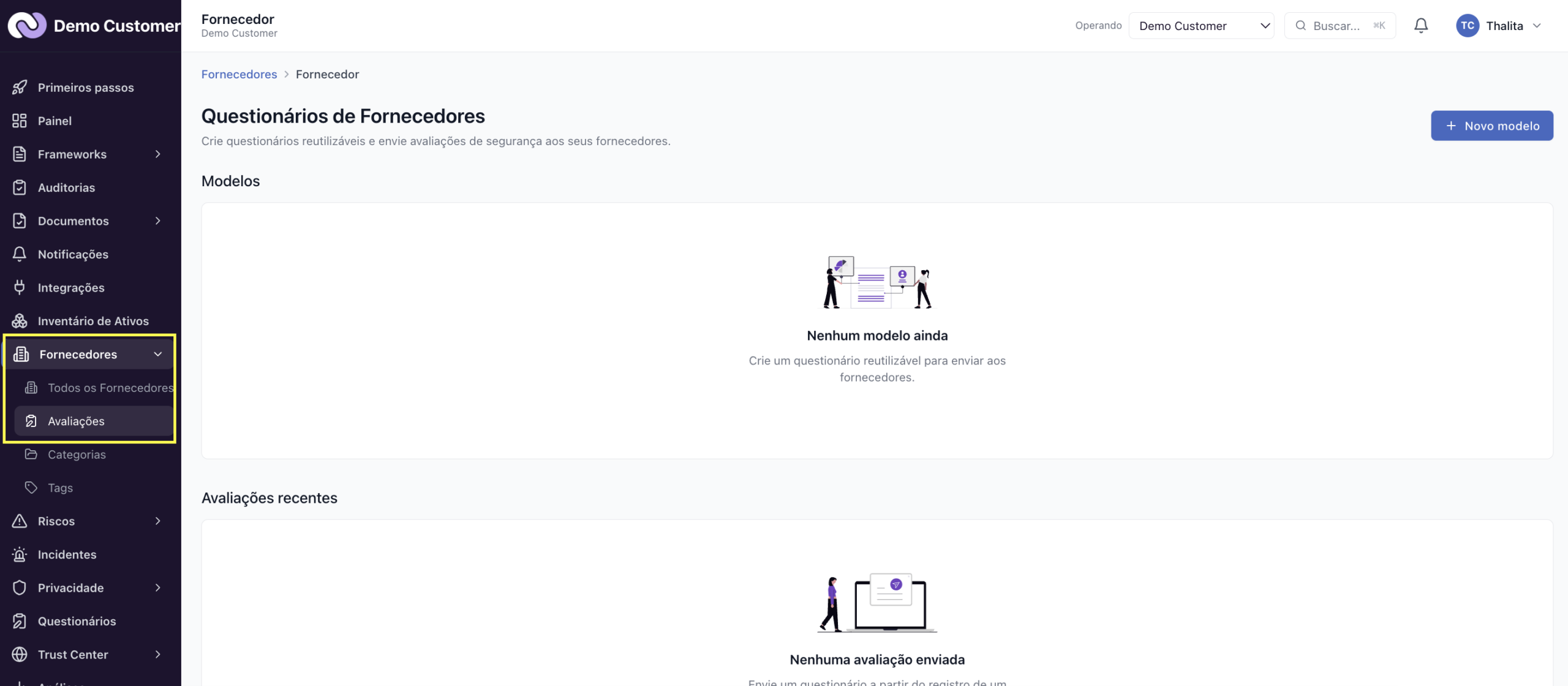Click the Questionários sidebar icon
Viewport: 1568px width, 686px height.
(20, 621)
